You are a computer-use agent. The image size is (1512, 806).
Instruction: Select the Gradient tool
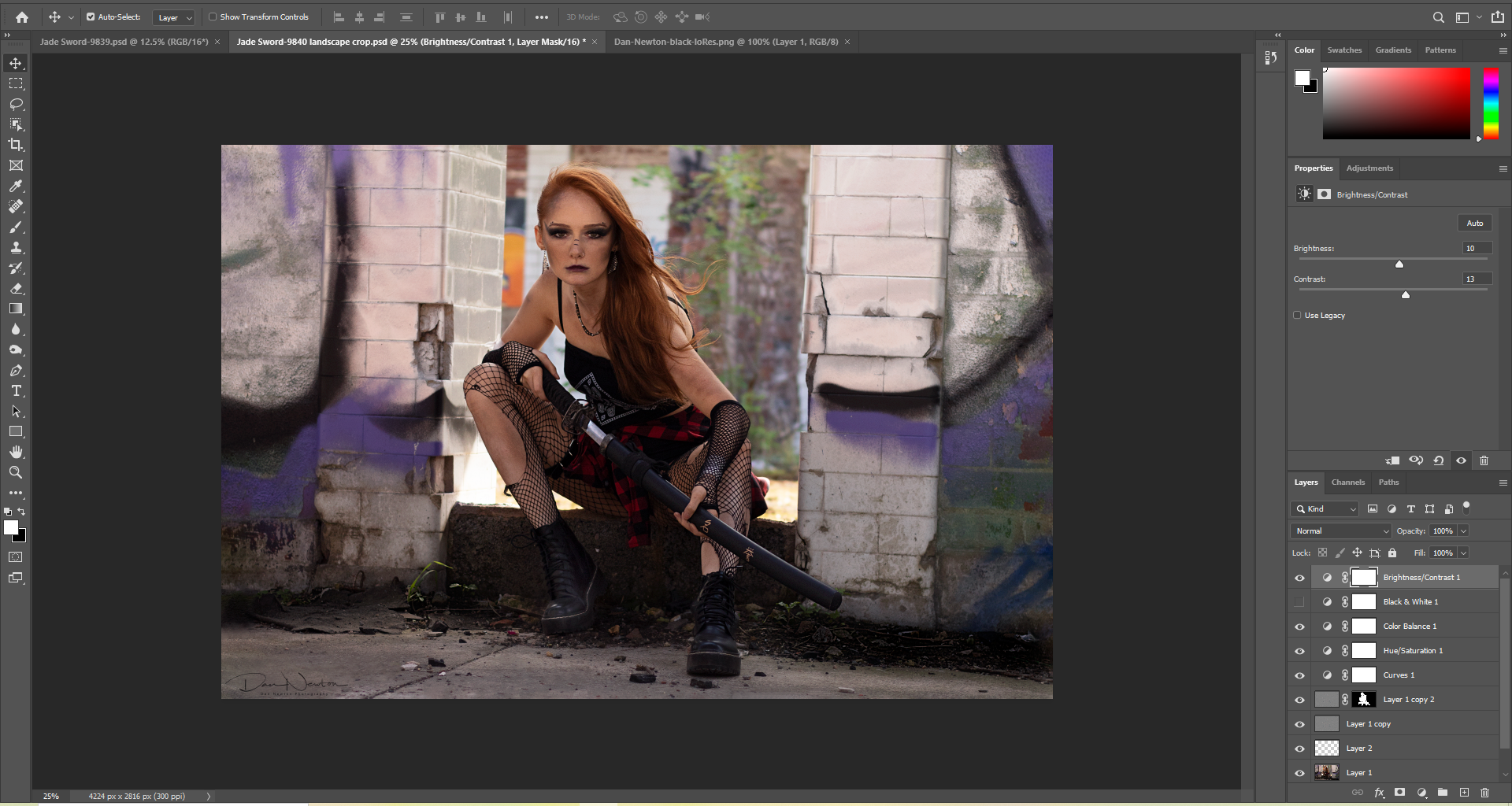tap(16, 309)
